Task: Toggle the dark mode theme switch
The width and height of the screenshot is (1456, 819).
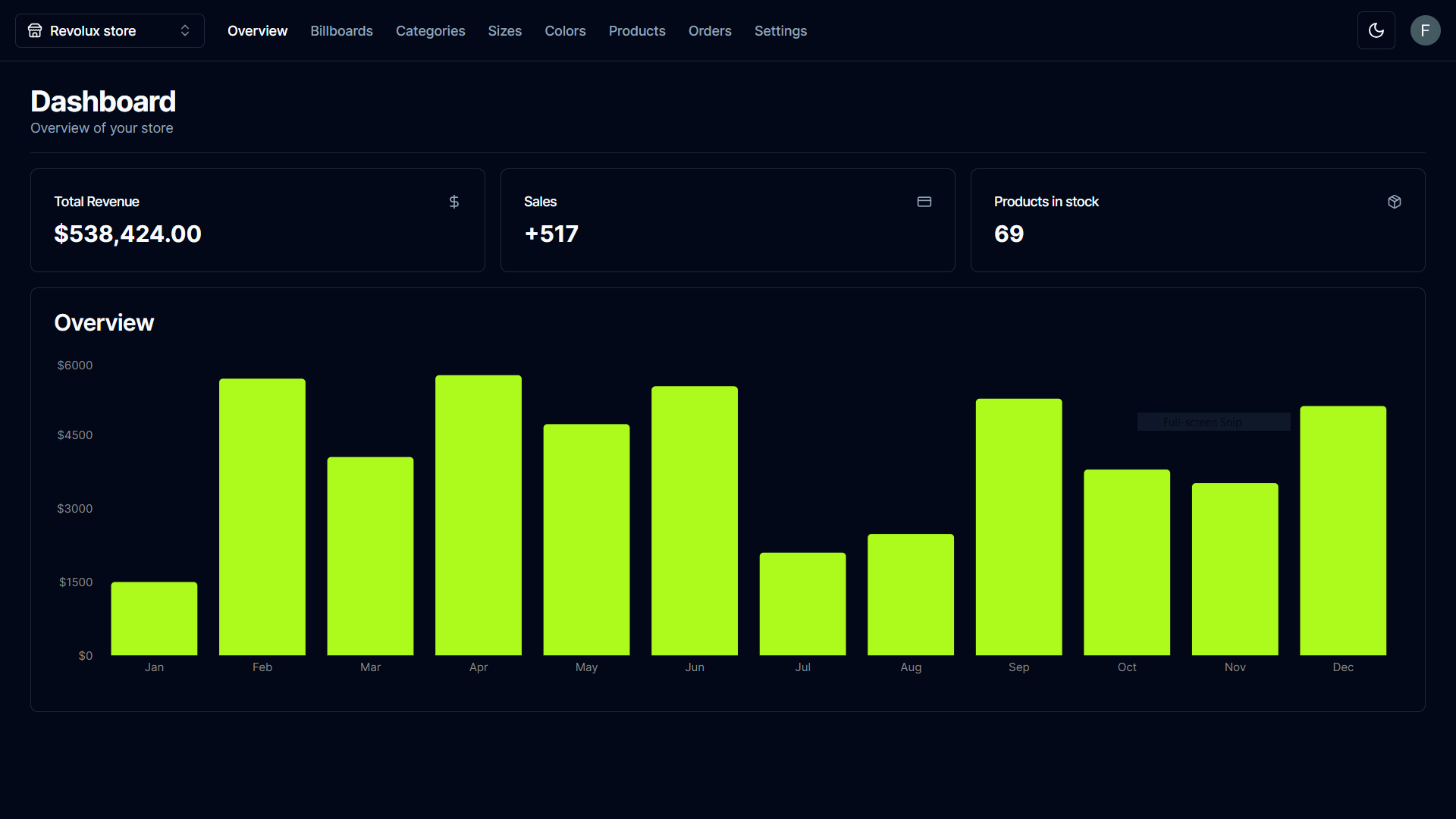Action: (1376, 30)
